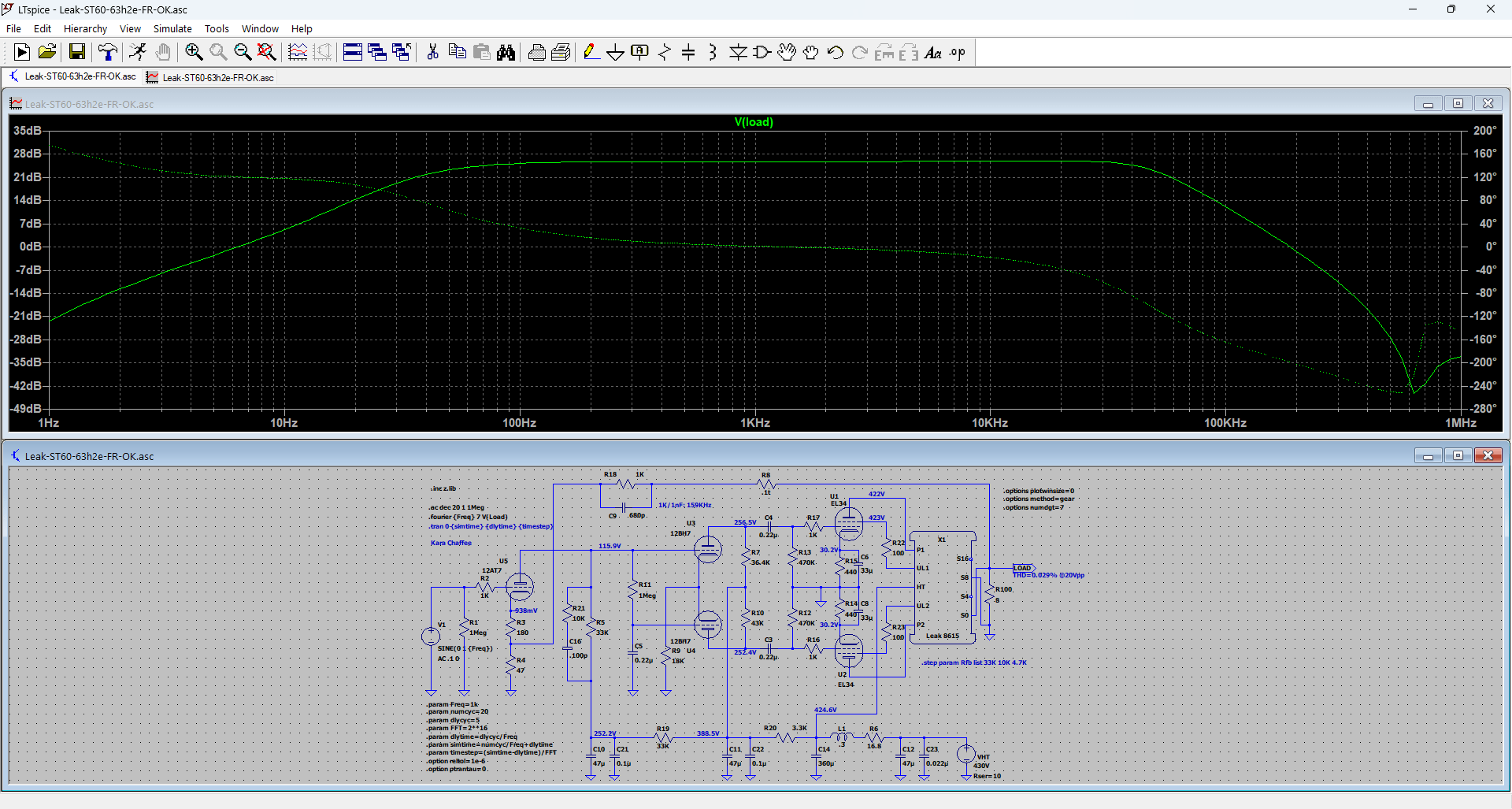Open the Edit menu
This screenshot has height=809, width=1512.
click(43, 28)
